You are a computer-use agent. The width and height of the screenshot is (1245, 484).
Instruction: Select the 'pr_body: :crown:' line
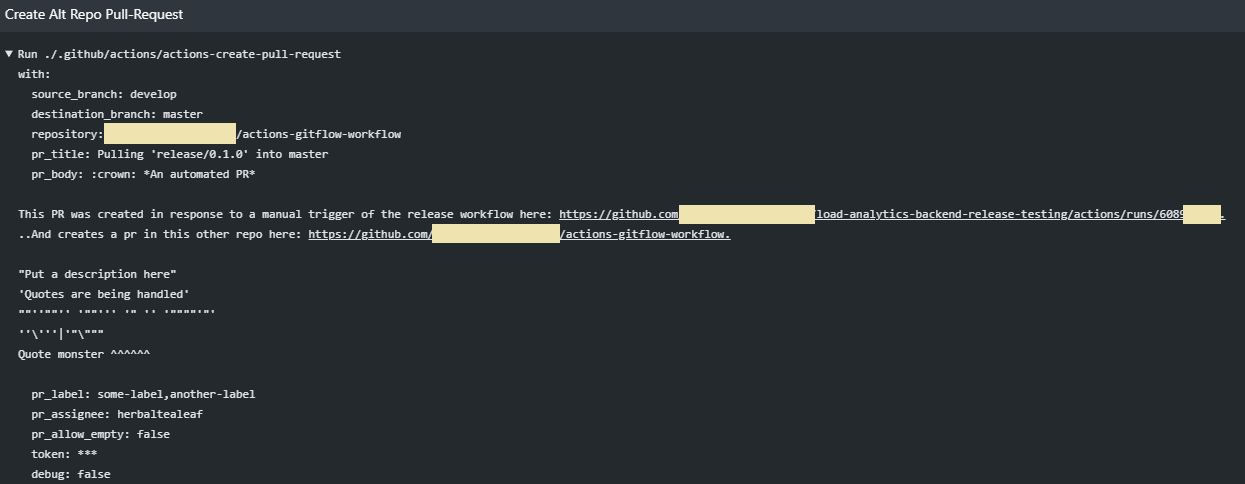pyautogui.click(x=143, y=174)
